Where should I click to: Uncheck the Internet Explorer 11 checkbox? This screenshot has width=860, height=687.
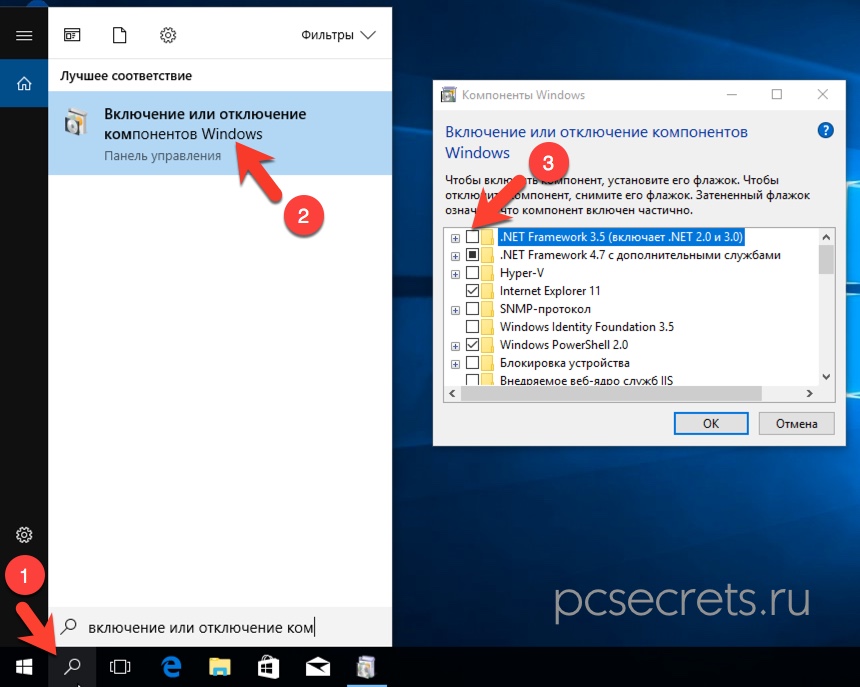point(473,291)
